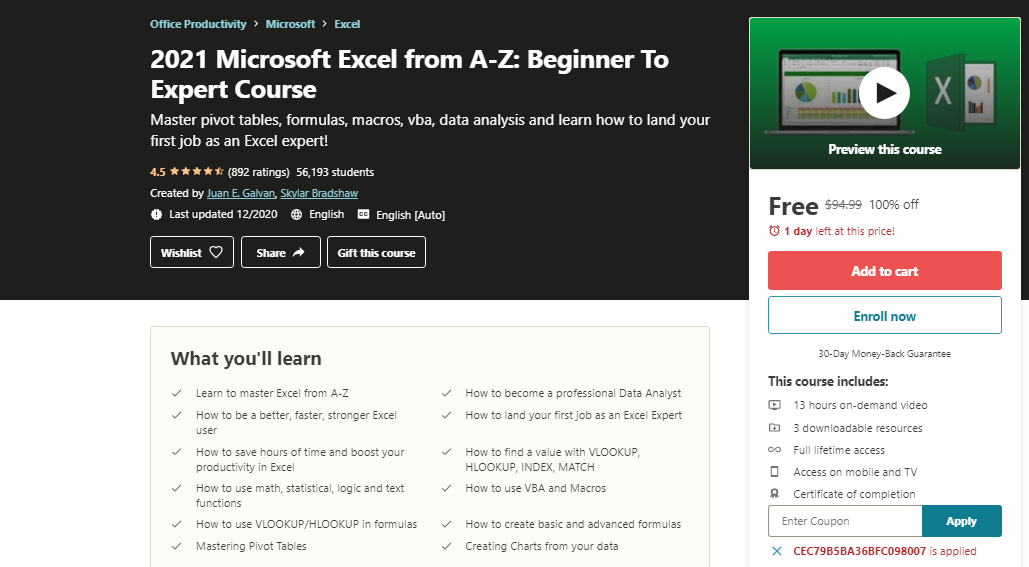Apply the coupon code
The height and width of the screenshot is (567, 1029).
pyautogui.click(x=961, y=521)
